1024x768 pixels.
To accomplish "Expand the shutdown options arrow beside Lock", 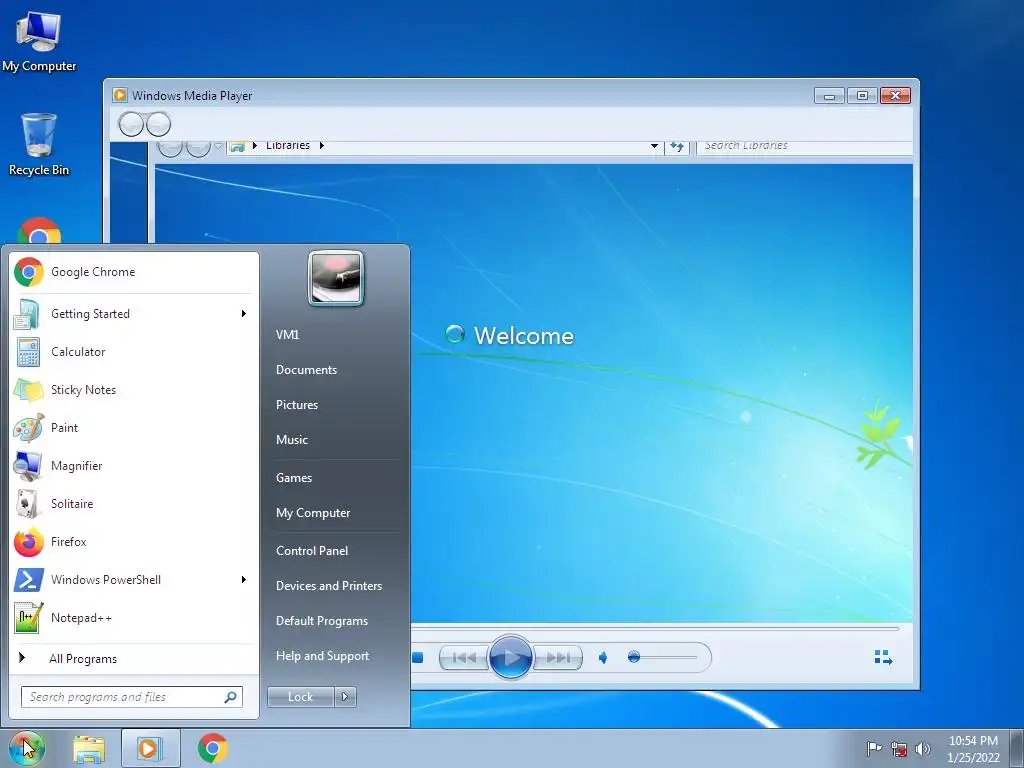I will (x=345, y=697).
